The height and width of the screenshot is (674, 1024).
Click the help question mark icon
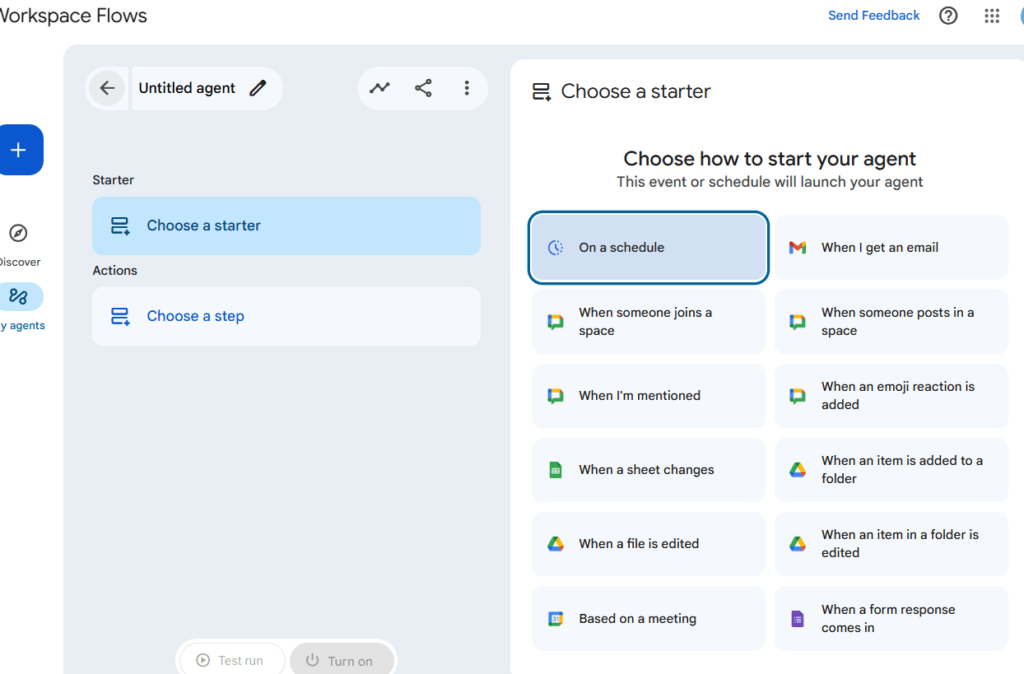pyautogui.click(x=948, y=16)
